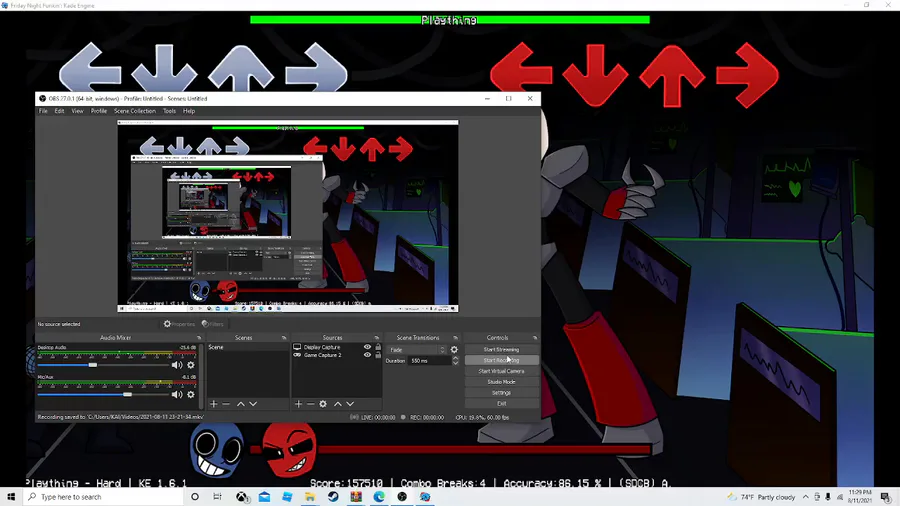Open Mail app from the taskbar
The width and height of the screenshot is (900, 506).
click(x=264, y=497)
